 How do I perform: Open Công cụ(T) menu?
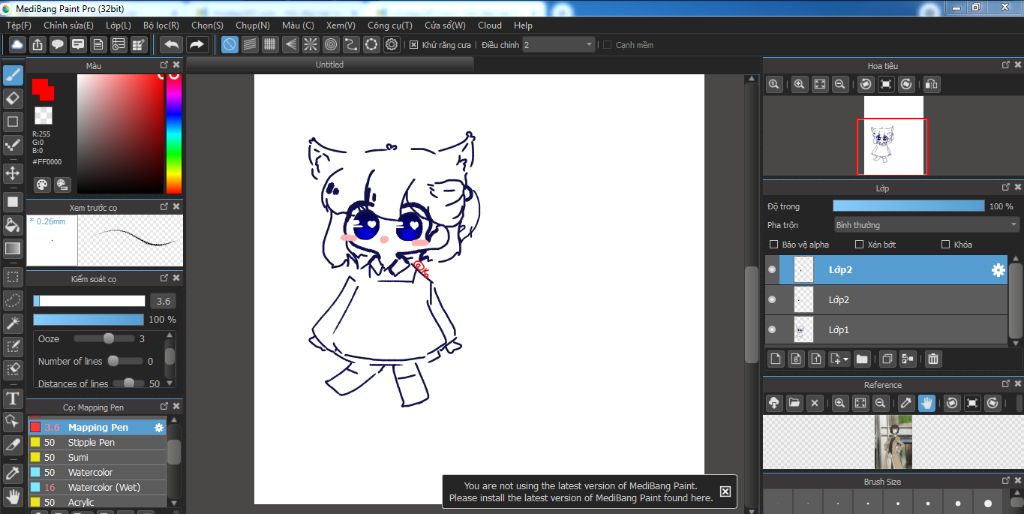coord(390,25)
